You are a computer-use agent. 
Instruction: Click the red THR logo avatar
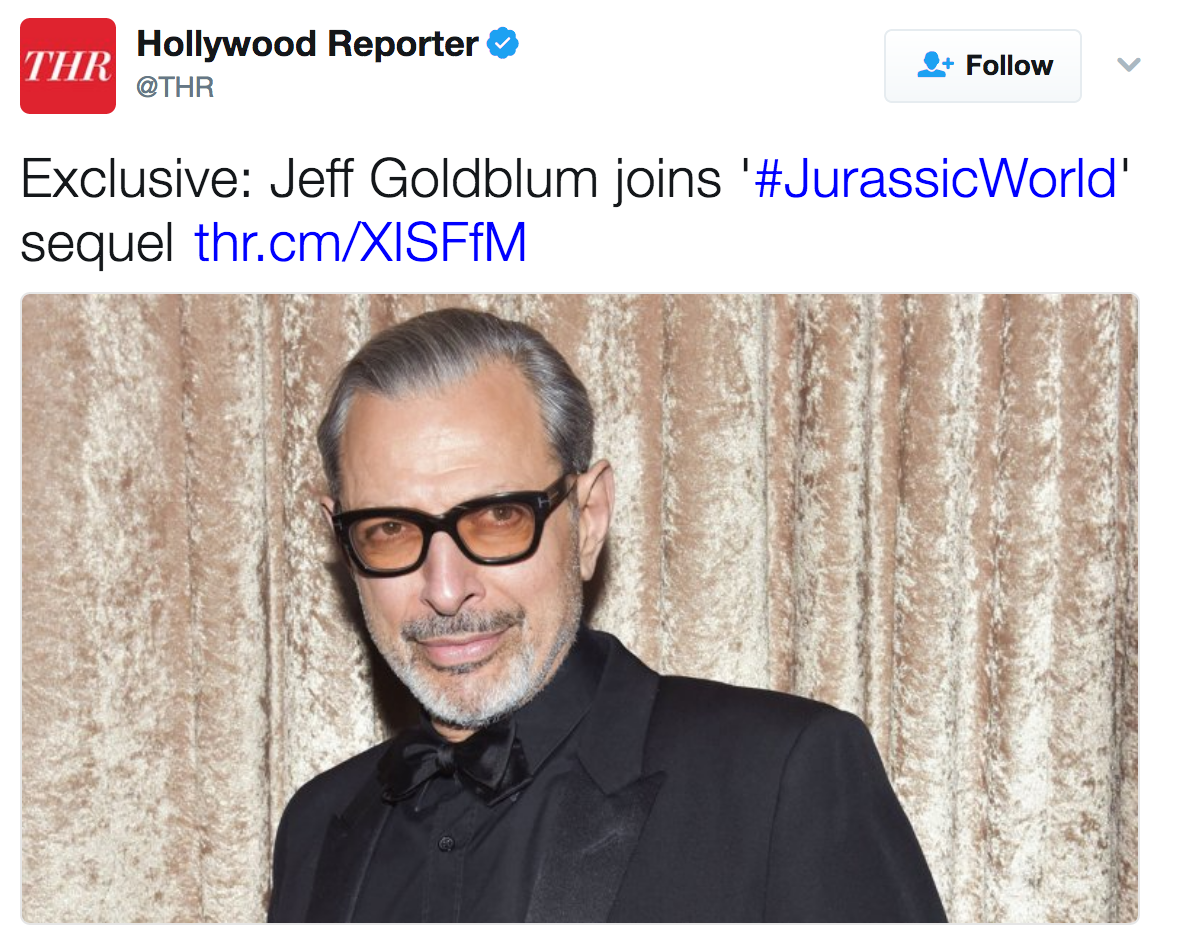(x=68, y=66)
